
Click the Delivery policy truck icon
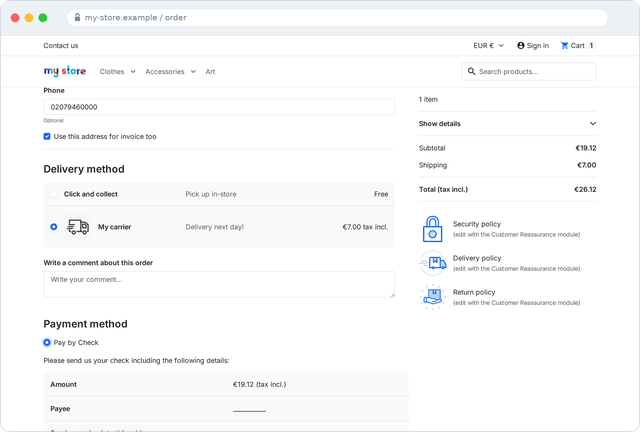[432, 263]
